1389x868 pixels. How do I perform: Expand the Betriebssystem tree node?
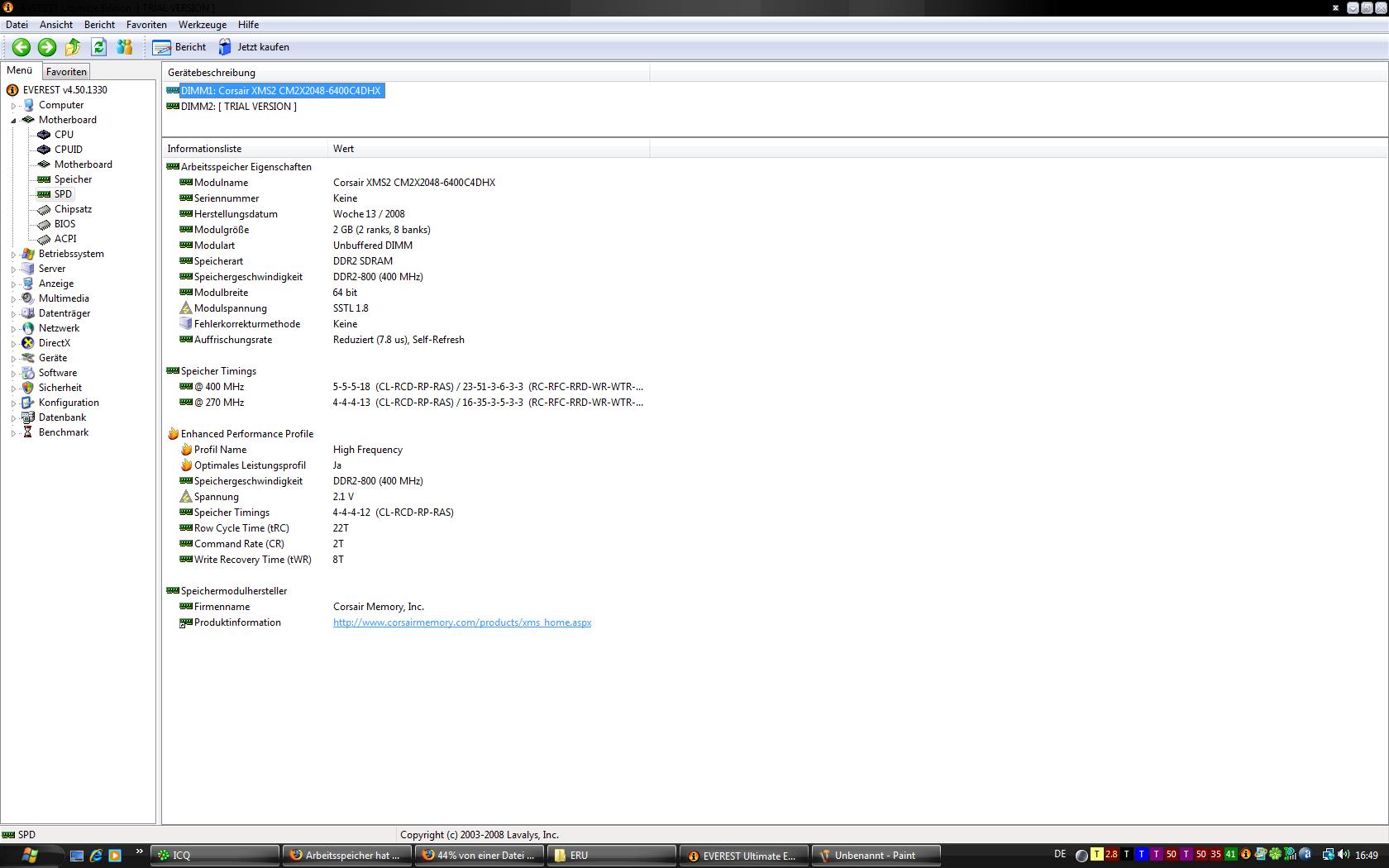pos(14,255)
